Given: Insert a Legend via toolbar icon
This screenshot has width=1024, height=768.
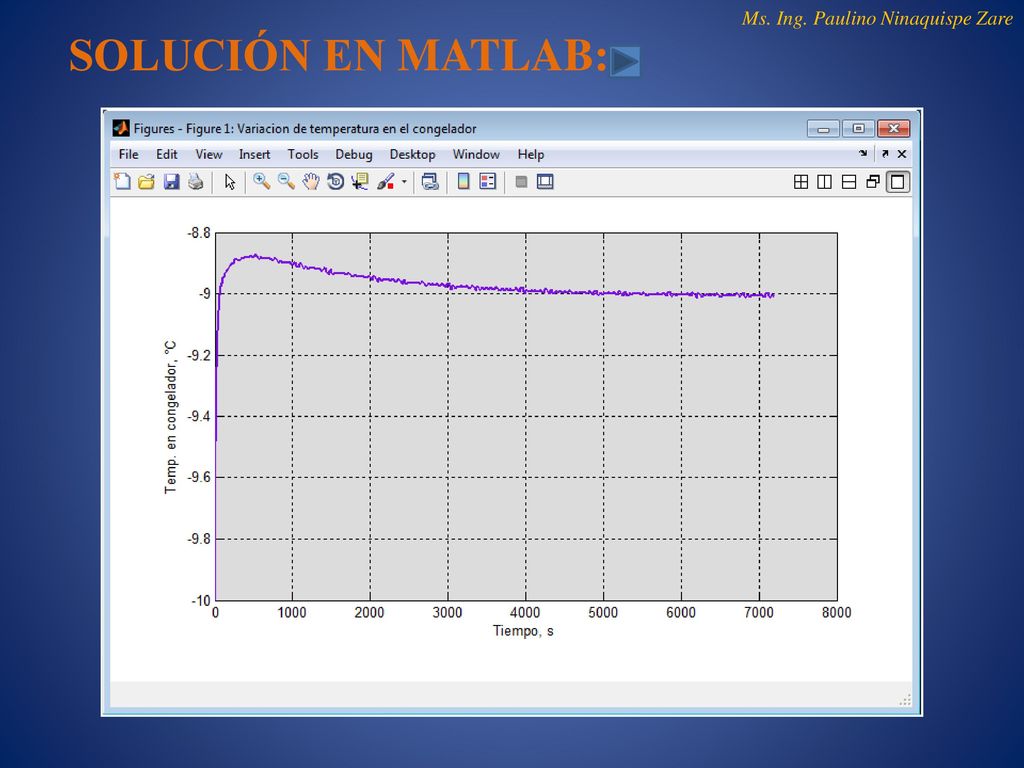Looking at the screenshot, I should [488, 182].
